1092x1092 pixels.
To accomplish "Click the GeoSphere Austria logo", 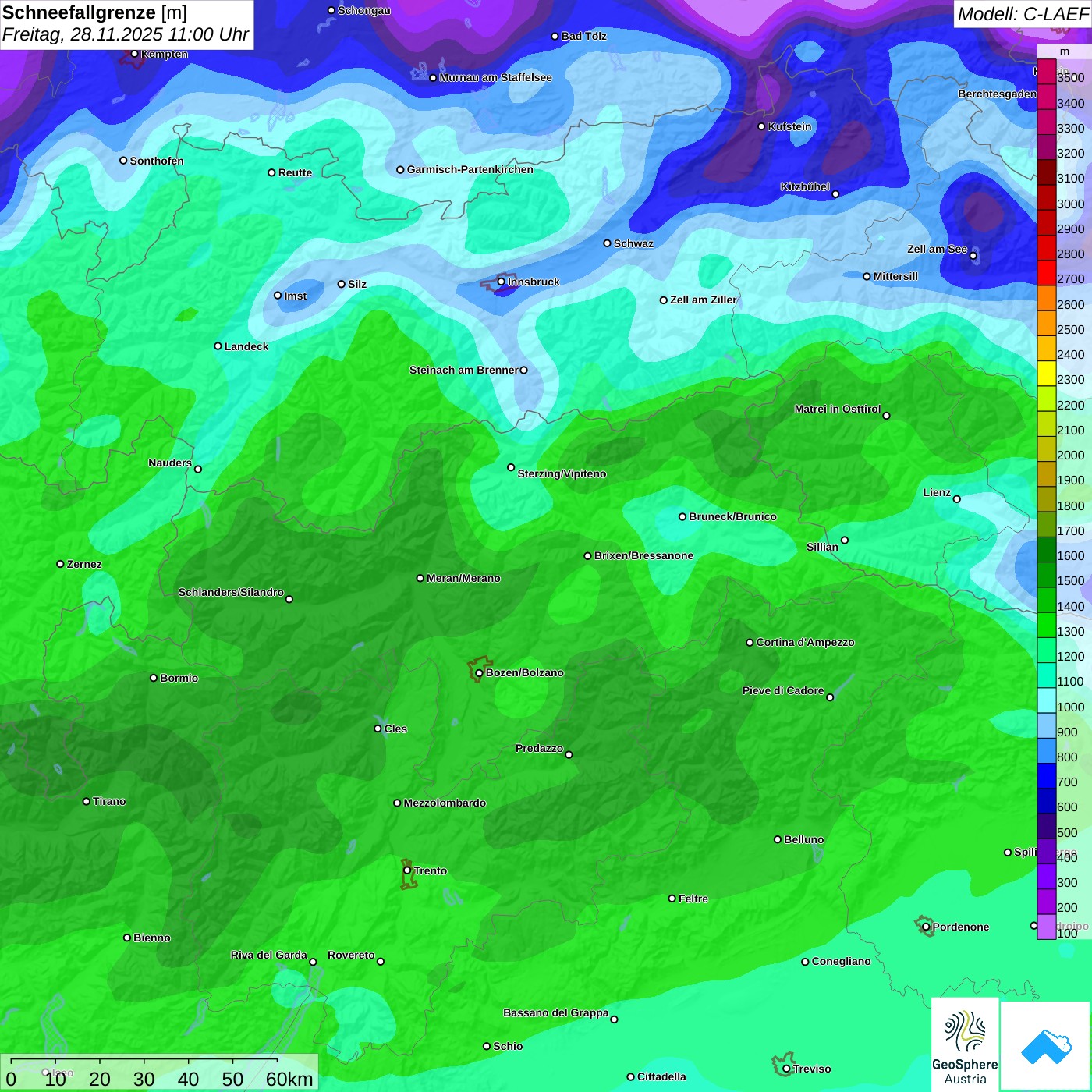I will [965, 1044].
